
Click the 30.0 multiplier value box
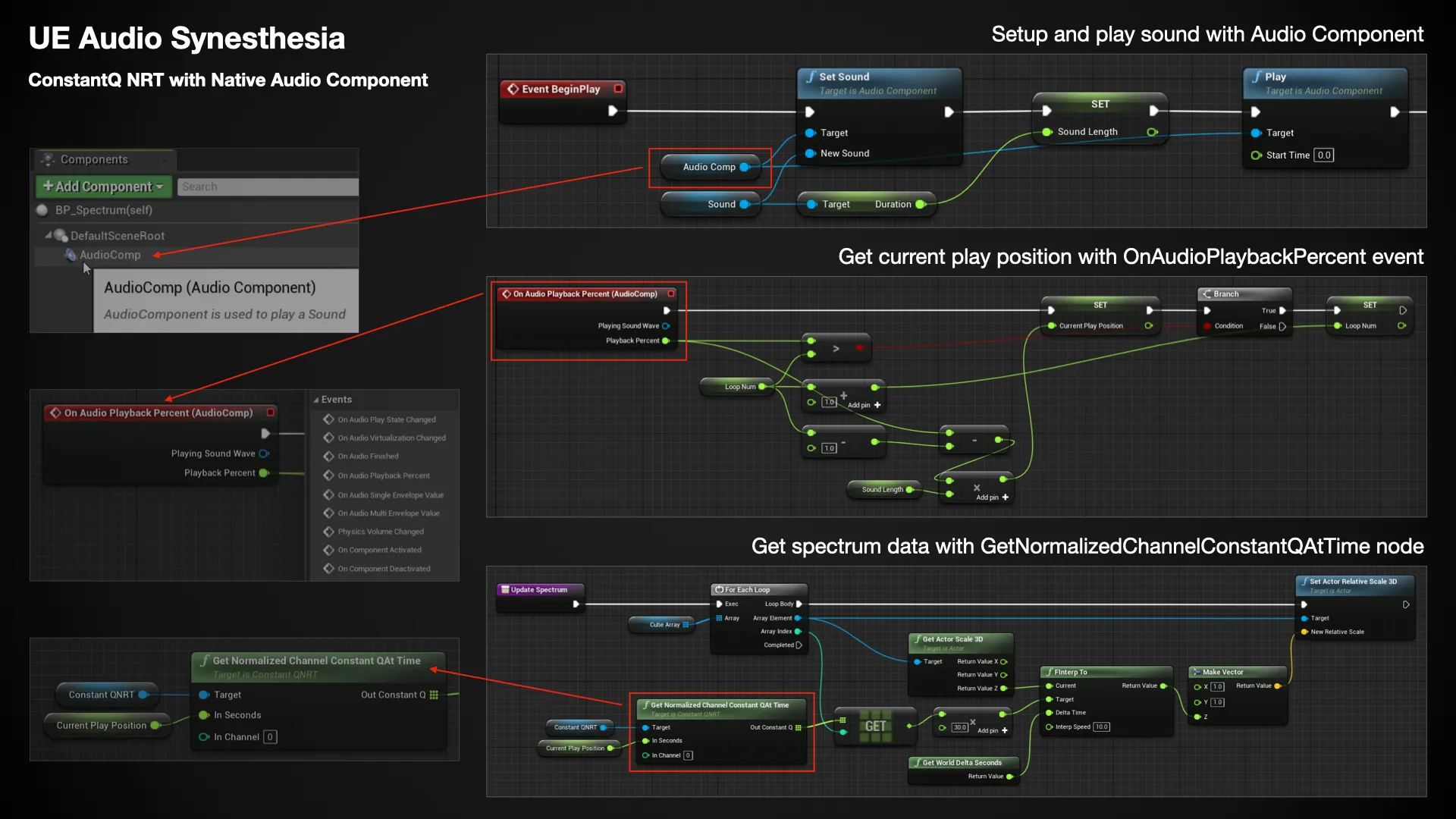tap(960, 727)
